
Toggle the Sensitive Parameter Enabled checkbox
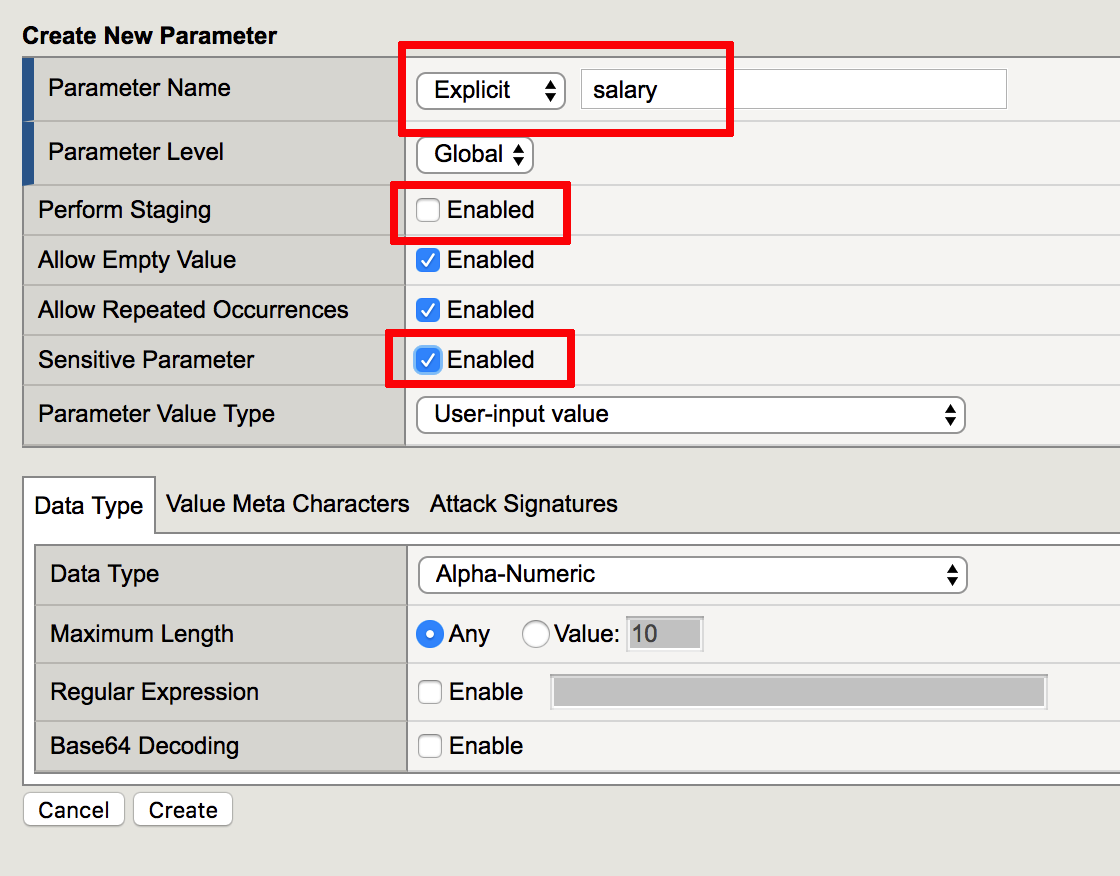[428, 360]
